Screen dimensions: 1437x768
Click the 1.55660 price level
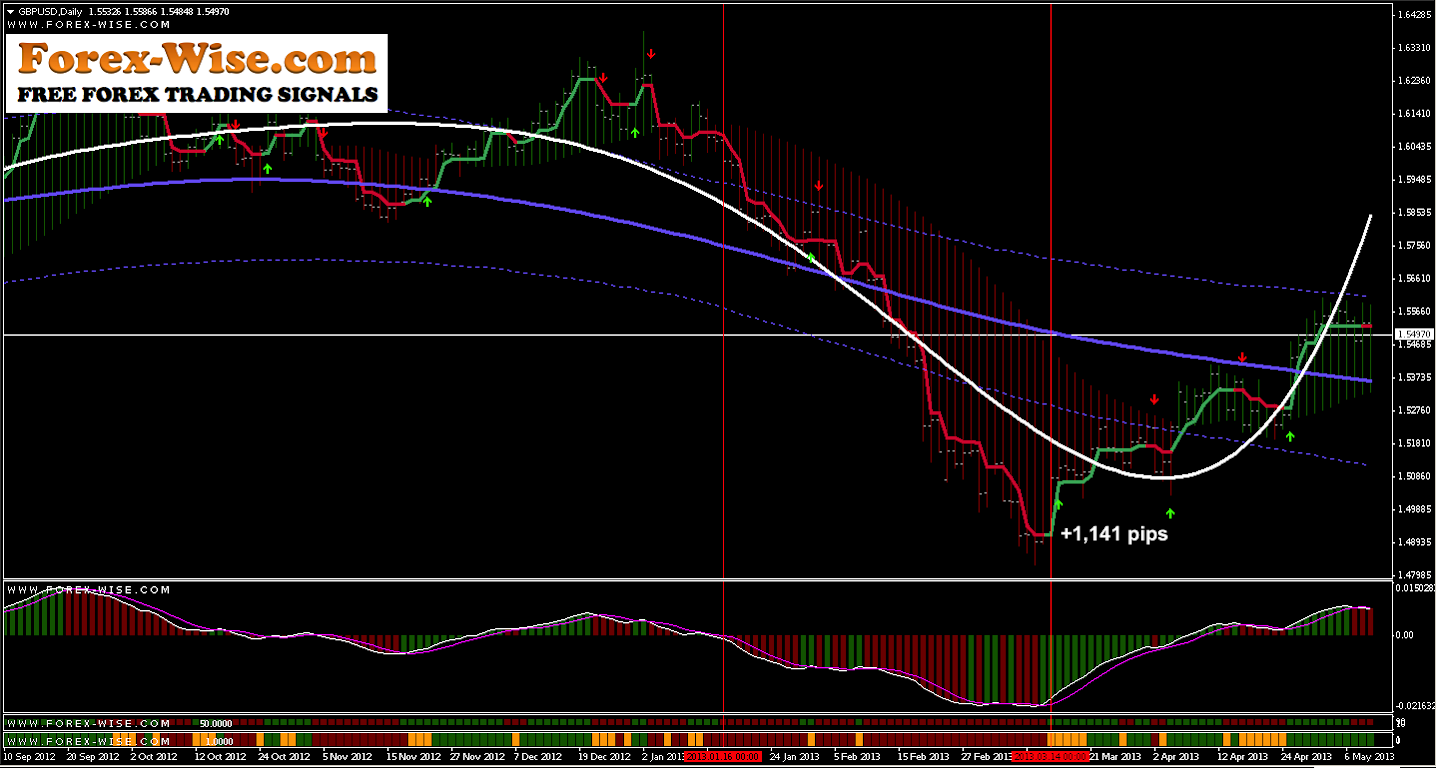1415,311
